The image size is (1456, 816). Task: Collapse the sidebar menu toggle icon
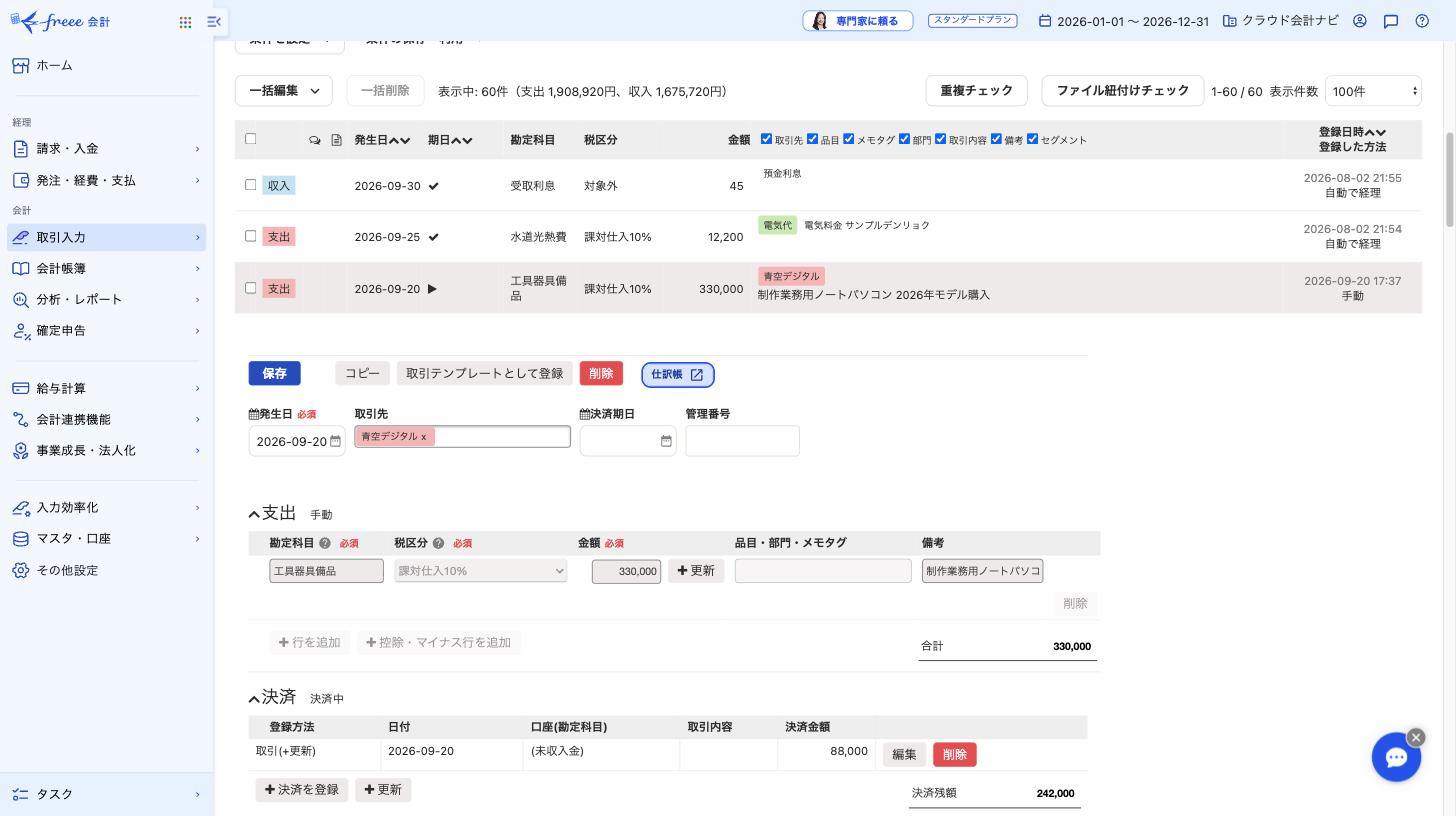pos(214,21)
